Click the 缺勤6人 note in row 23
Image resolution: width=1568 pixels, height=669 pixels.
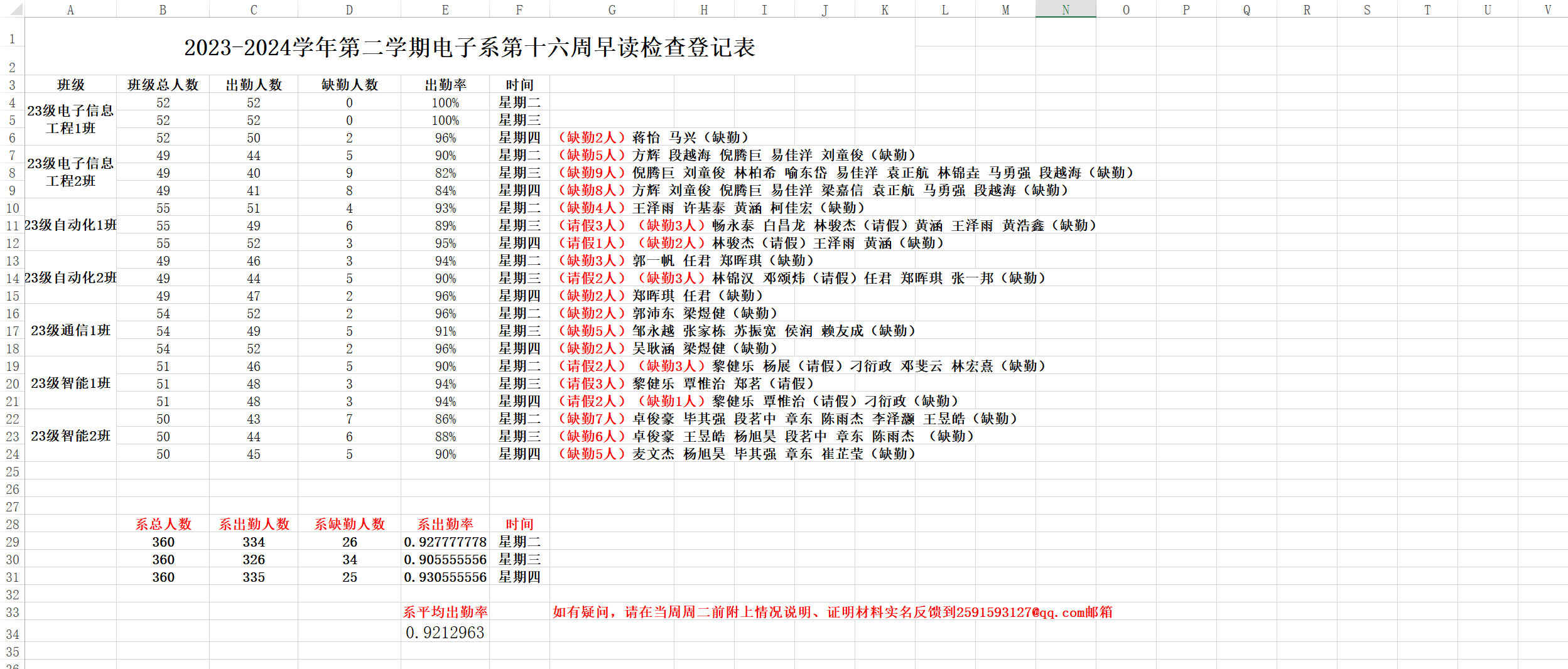click(765, 436)
